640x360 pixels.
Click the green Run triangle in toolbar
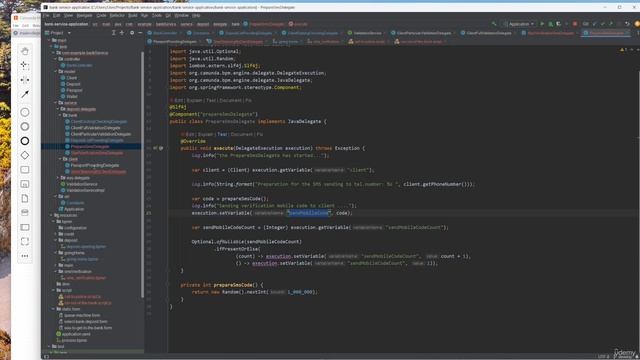coord(542,24)
